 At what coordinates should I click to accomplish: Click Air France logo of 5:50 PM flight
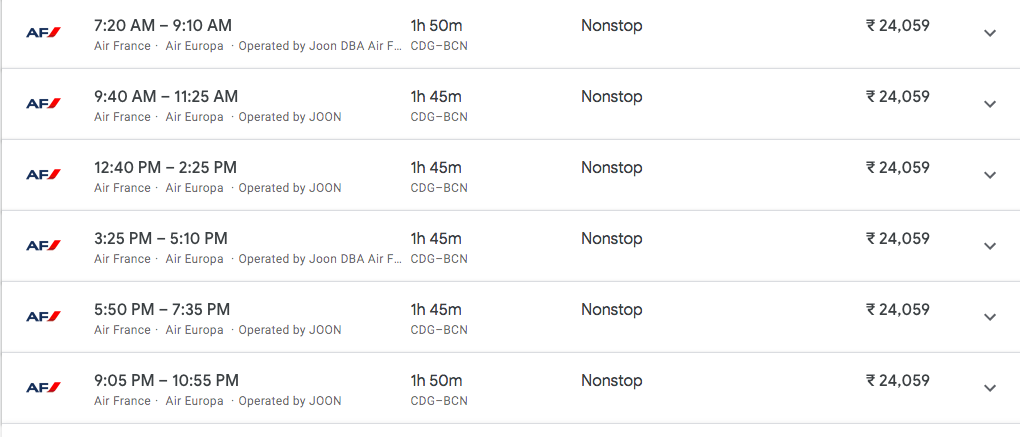[x=43, y=317]
